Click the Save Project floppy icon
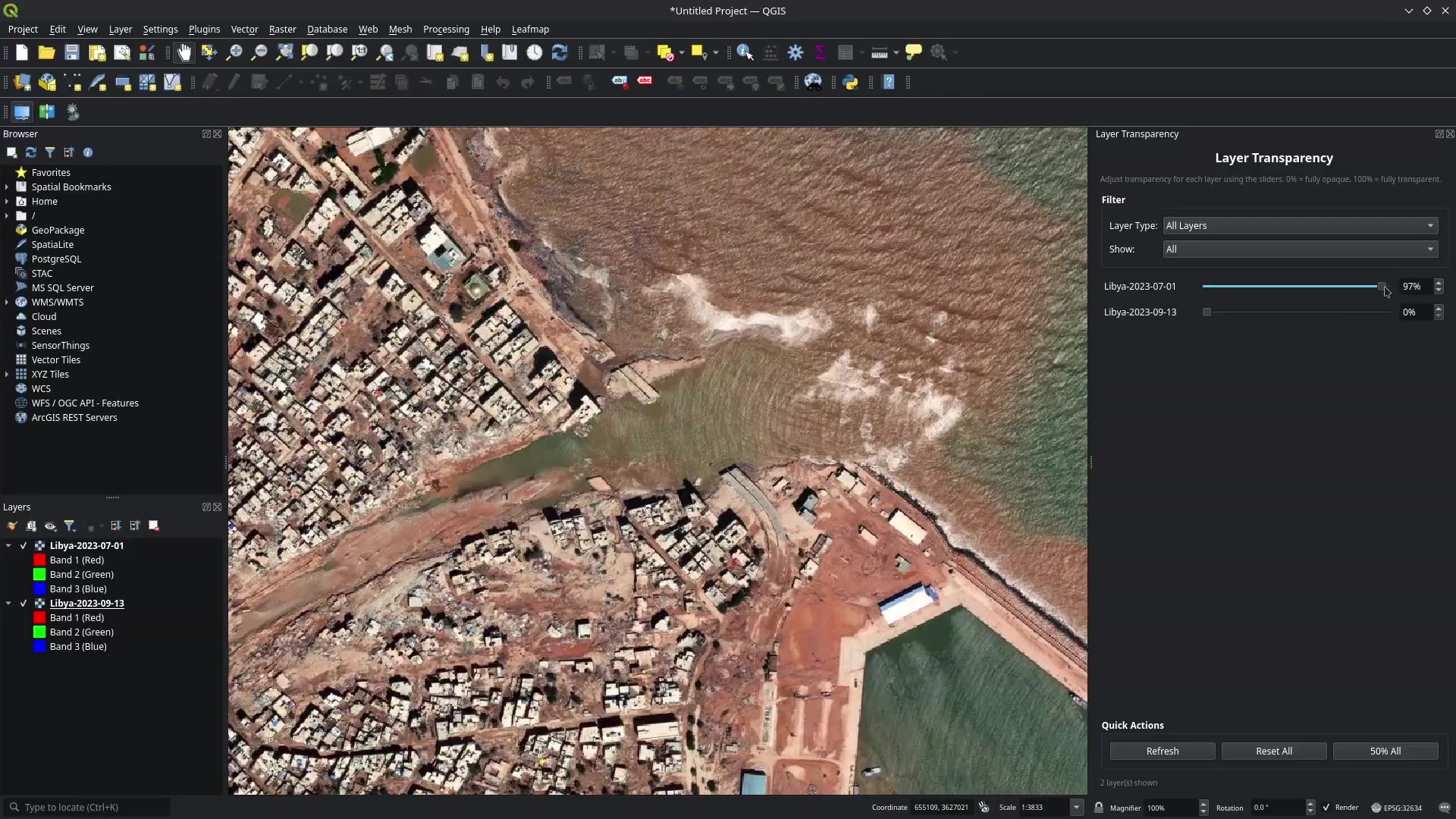1456x819 pixels. [72, 52]
